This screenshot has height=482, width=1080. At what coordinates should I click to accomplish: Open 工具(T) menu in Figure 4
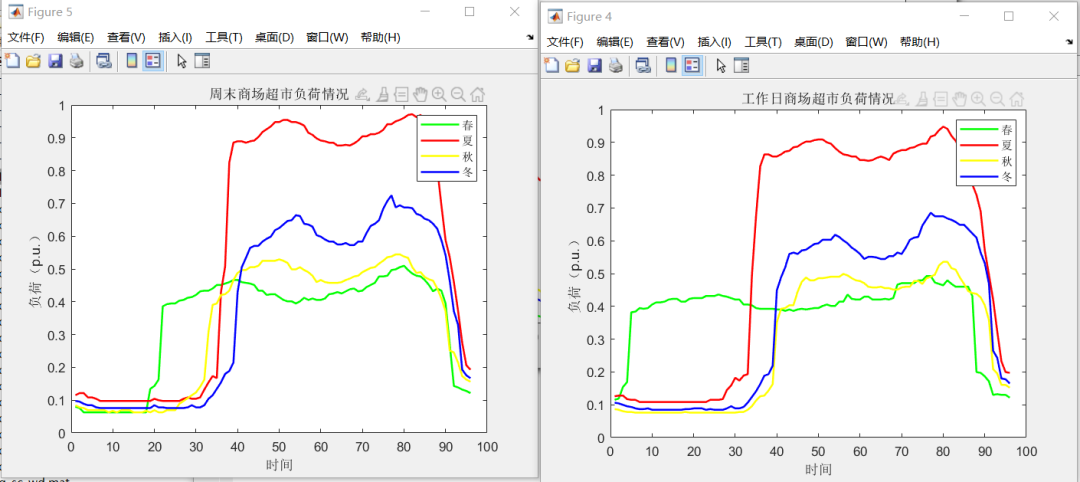point(763,42)
